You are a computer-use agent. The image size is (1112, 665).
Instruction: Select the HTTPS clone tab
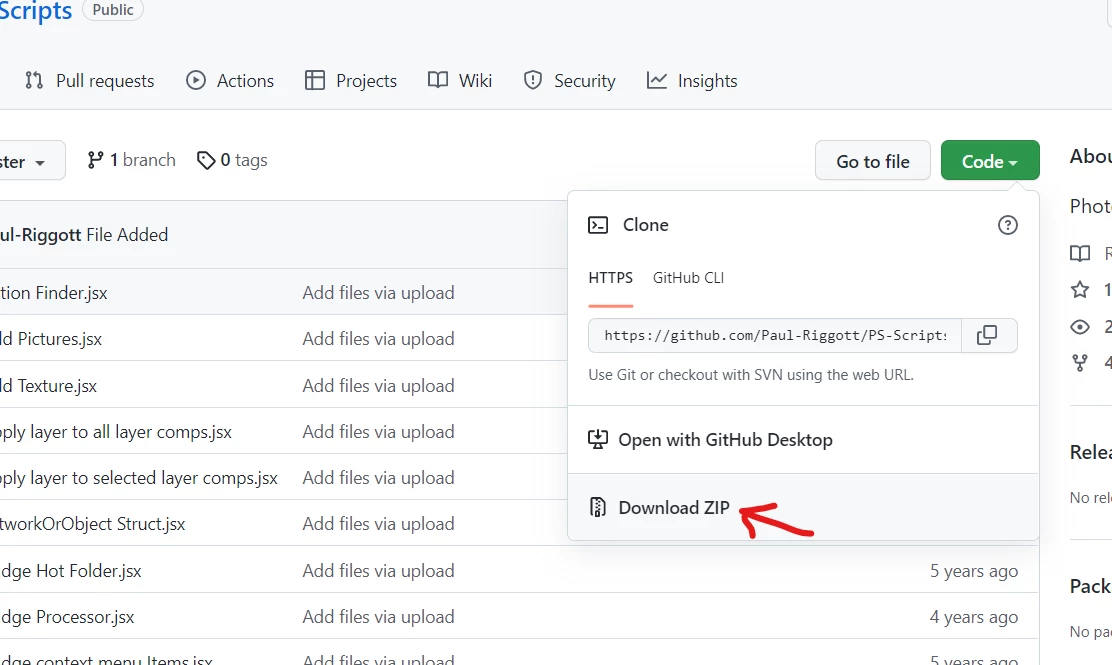tap(611, 278)
